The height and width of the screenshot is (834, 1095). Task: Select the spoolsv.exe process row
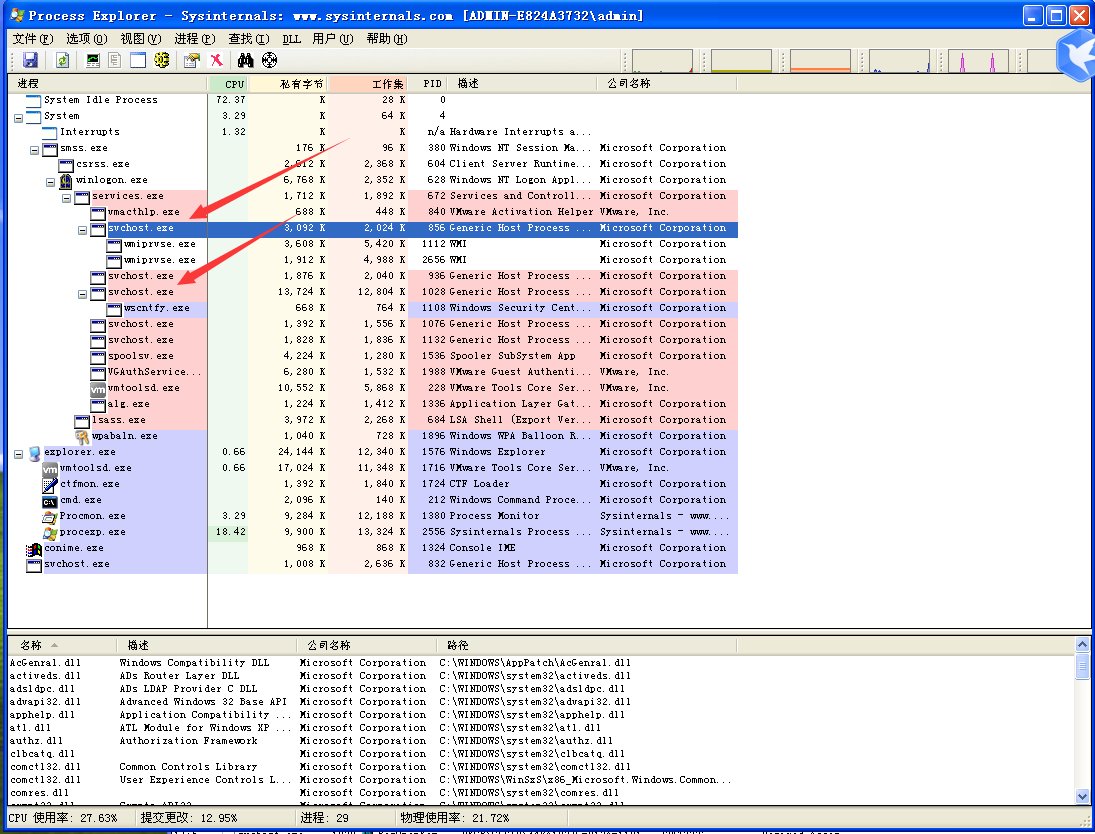(x=373, y=356)
